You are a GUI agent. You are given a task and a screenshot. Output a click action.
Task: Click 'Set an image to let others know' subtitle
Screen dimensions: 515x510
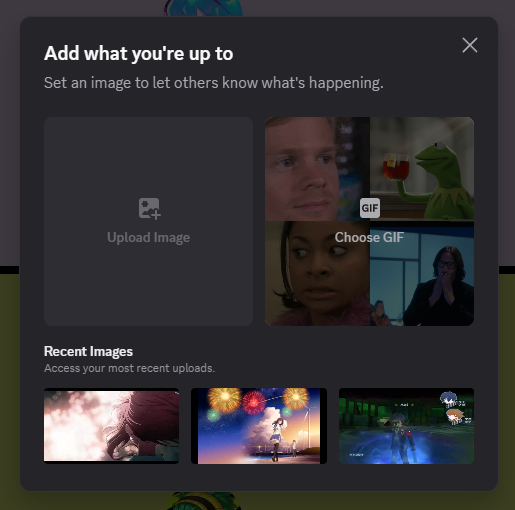click(x=214, y=83)
